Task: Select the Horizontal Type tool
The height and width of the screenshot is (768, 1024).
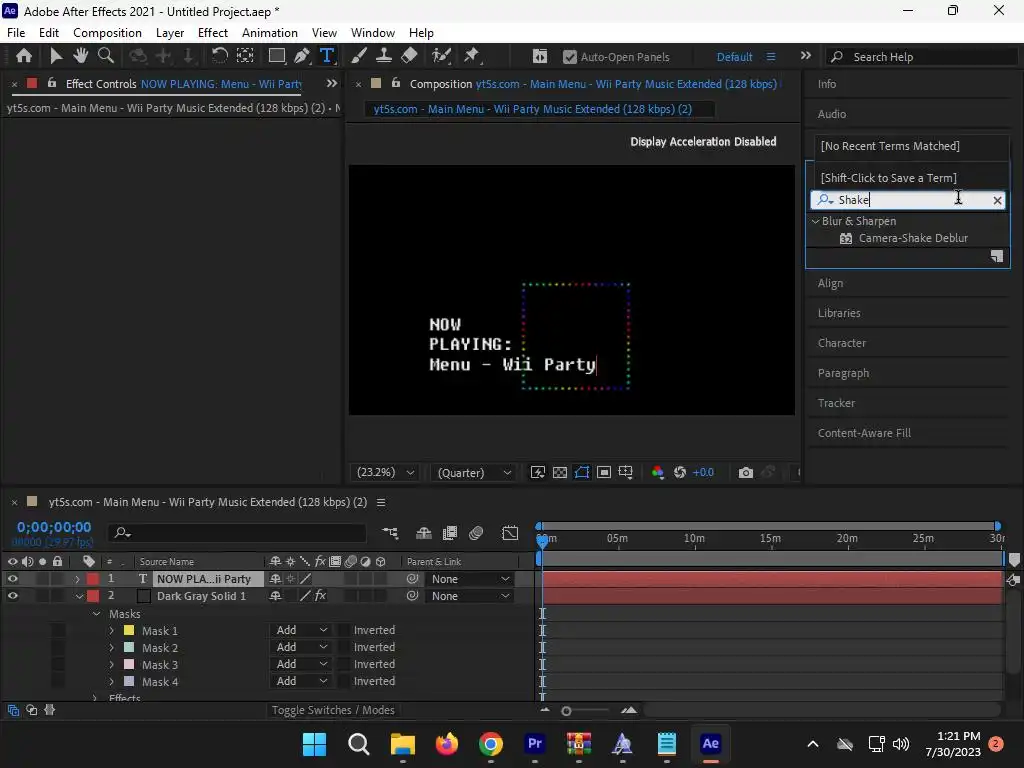Action: click(x=327, y=56)
